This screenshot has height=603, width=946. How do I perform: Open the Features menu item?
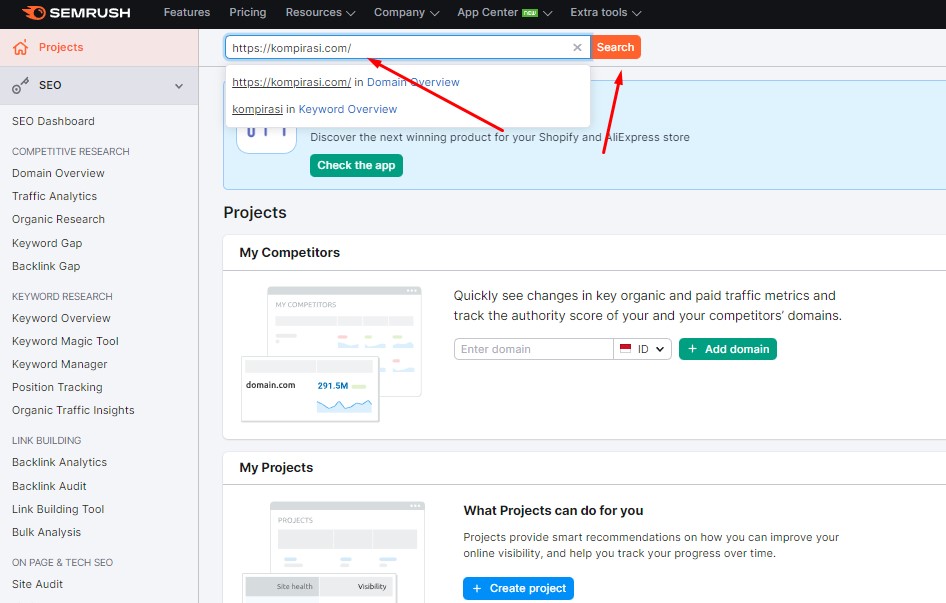point(187,13)
